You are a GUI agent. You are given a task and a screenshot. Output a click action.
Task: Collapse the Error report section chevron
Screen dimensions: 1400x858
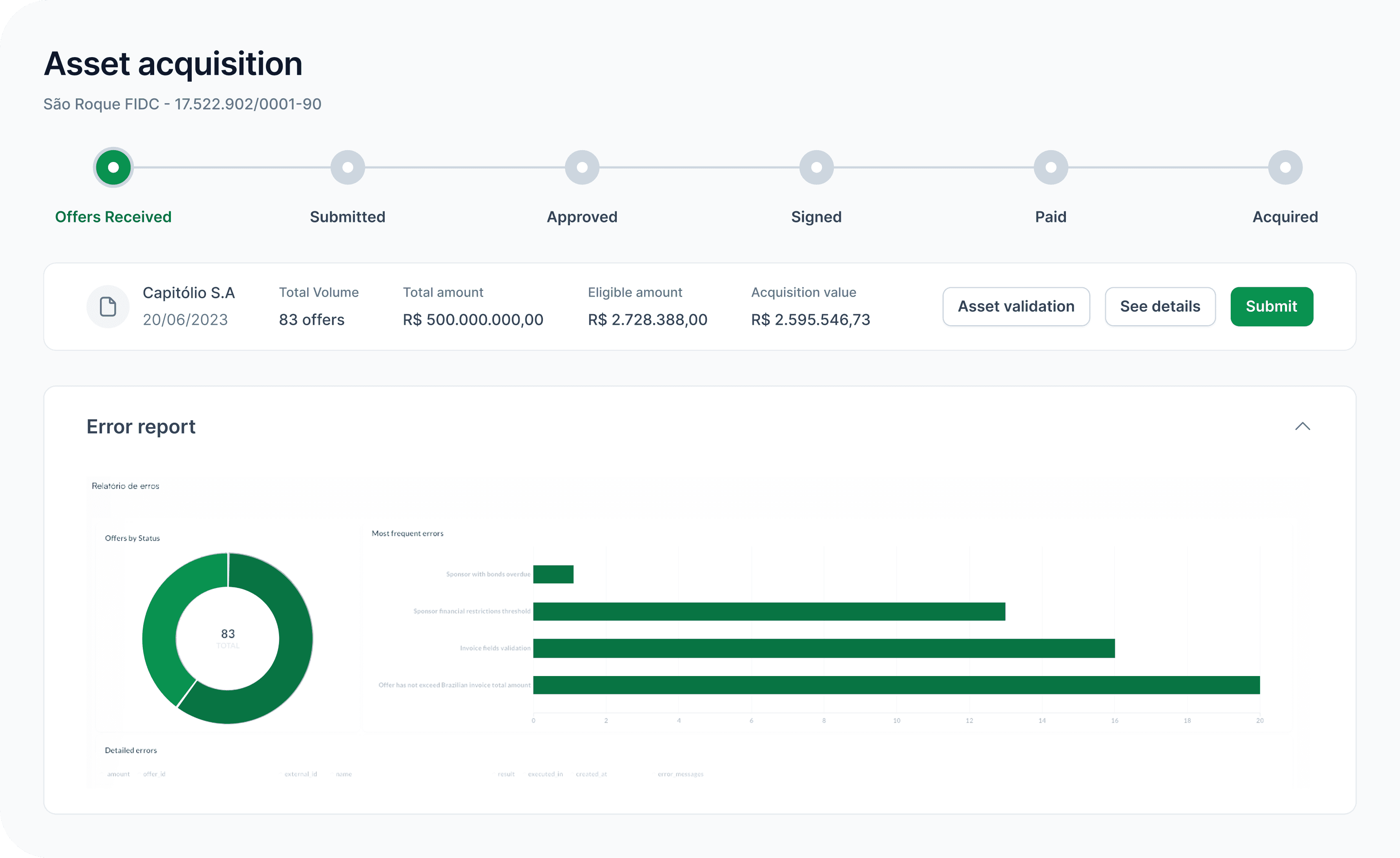[x=1302, y=426]
